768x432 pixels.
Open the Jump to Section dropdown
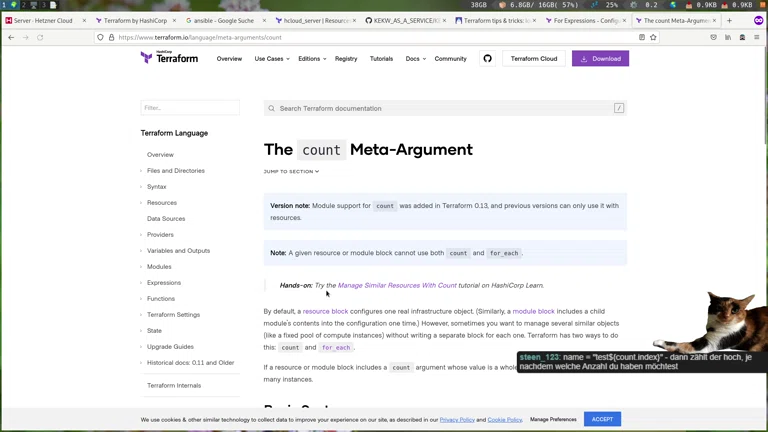pyautogui.click(x=291, y=171)
